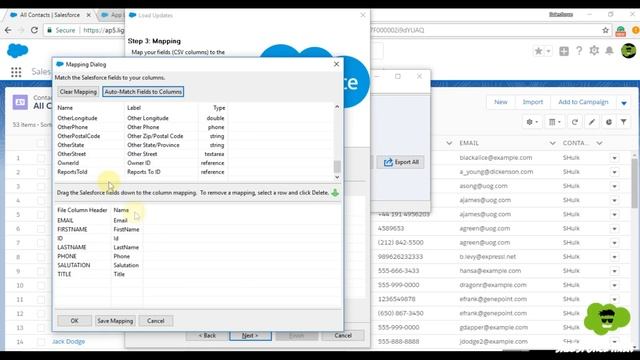Click the Name header in field list
640x360 pixels.
(x=65, y=108)
